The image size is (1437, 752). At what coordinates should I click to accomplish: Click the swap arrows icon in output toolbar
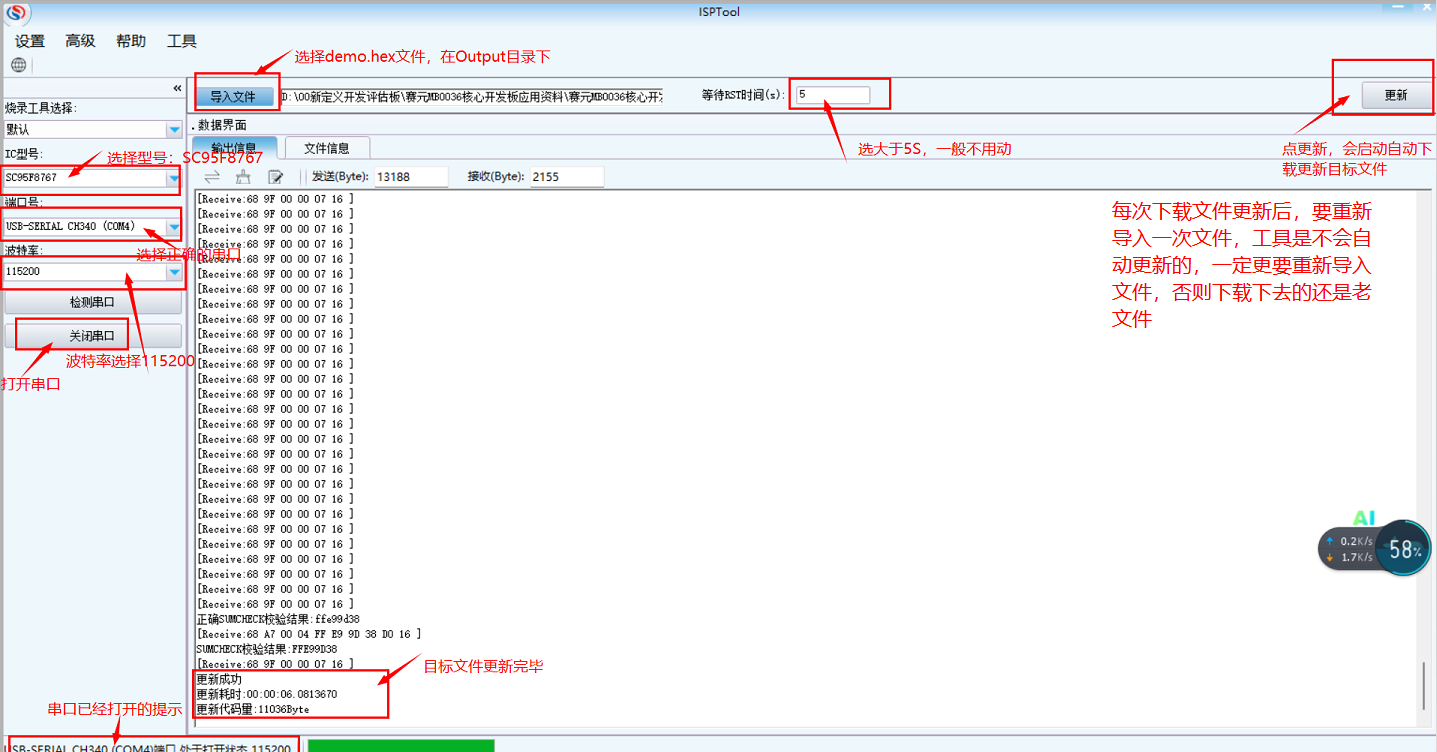point(212,177)
